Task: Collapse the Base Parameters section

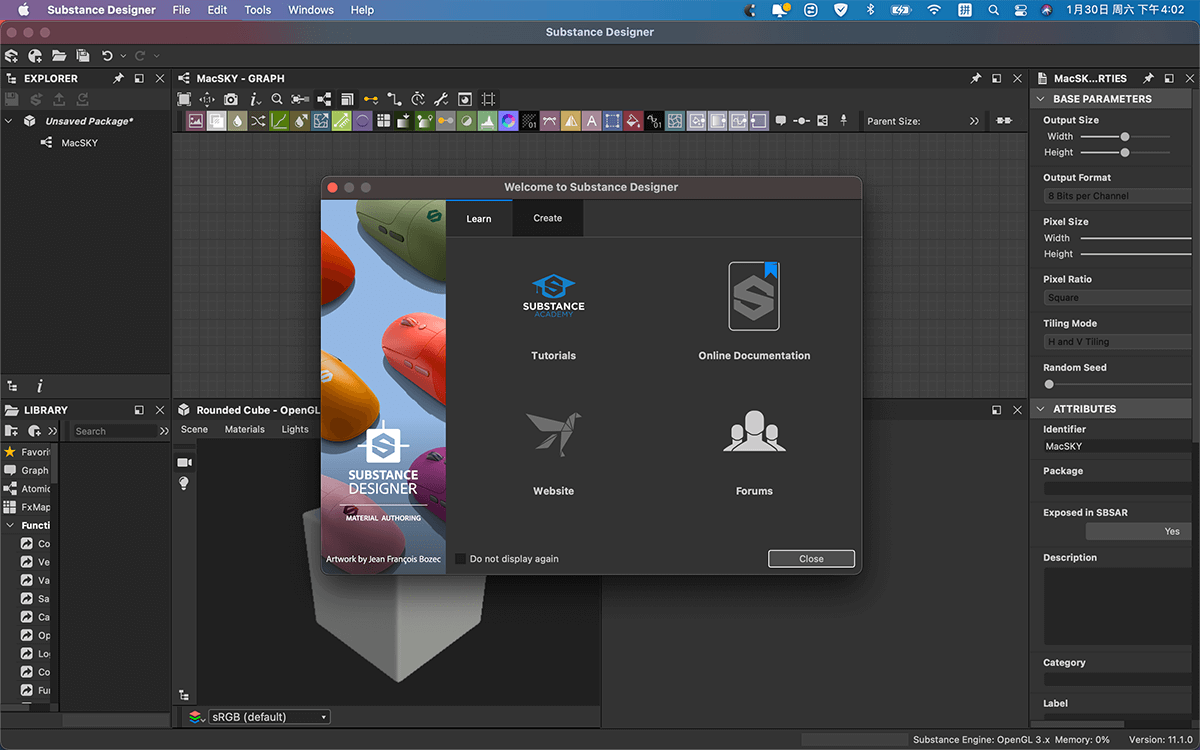Action: tap(1040, 99)
